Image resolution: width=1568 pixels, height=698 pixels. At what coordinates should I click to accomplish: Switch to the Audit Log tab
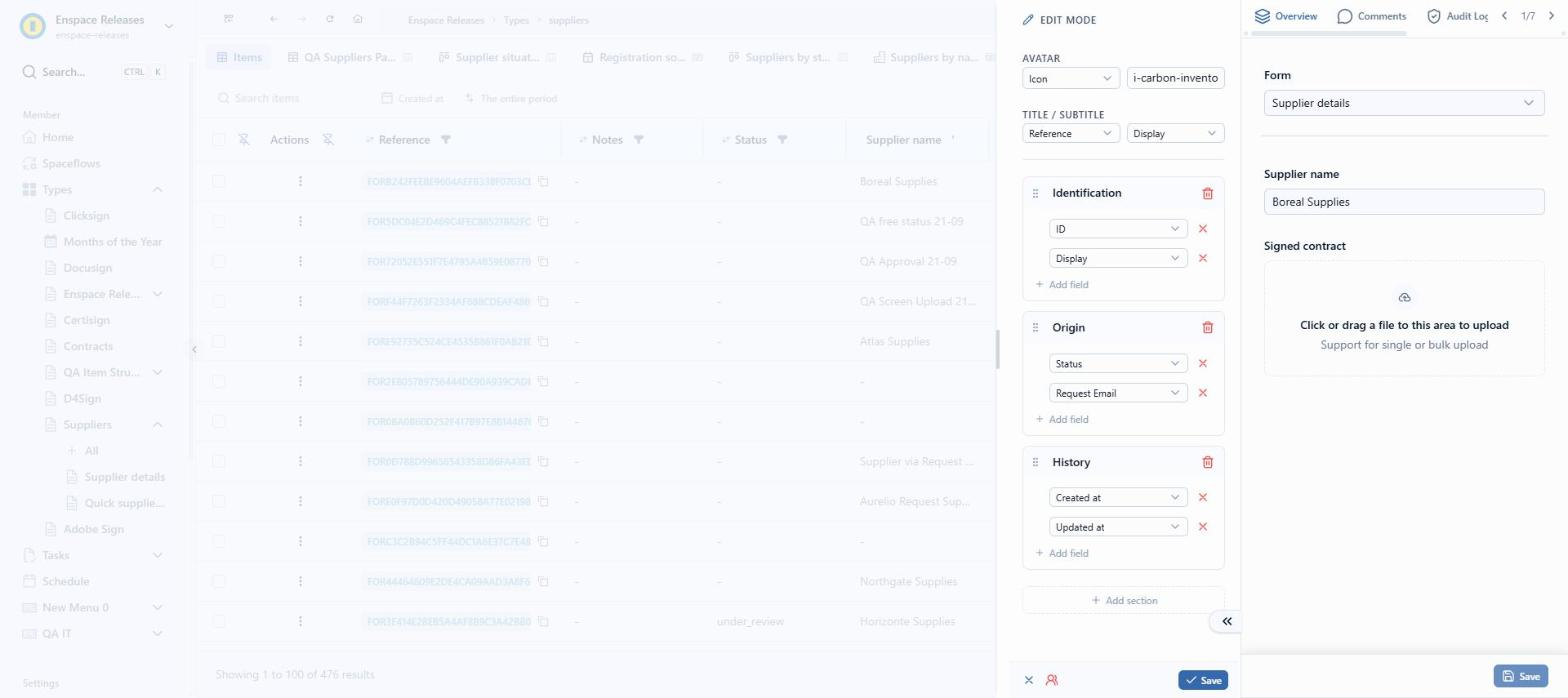point(1457,16)
